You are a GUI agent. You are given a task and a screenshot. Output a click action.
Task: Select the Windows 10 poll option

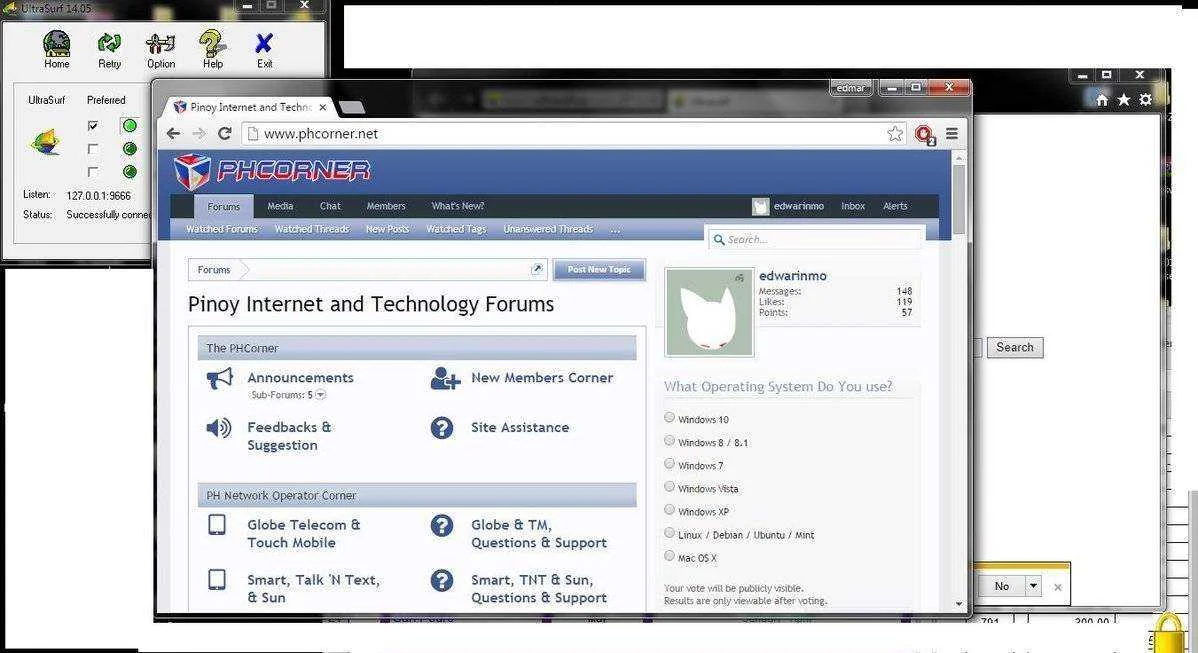[669, 417]
